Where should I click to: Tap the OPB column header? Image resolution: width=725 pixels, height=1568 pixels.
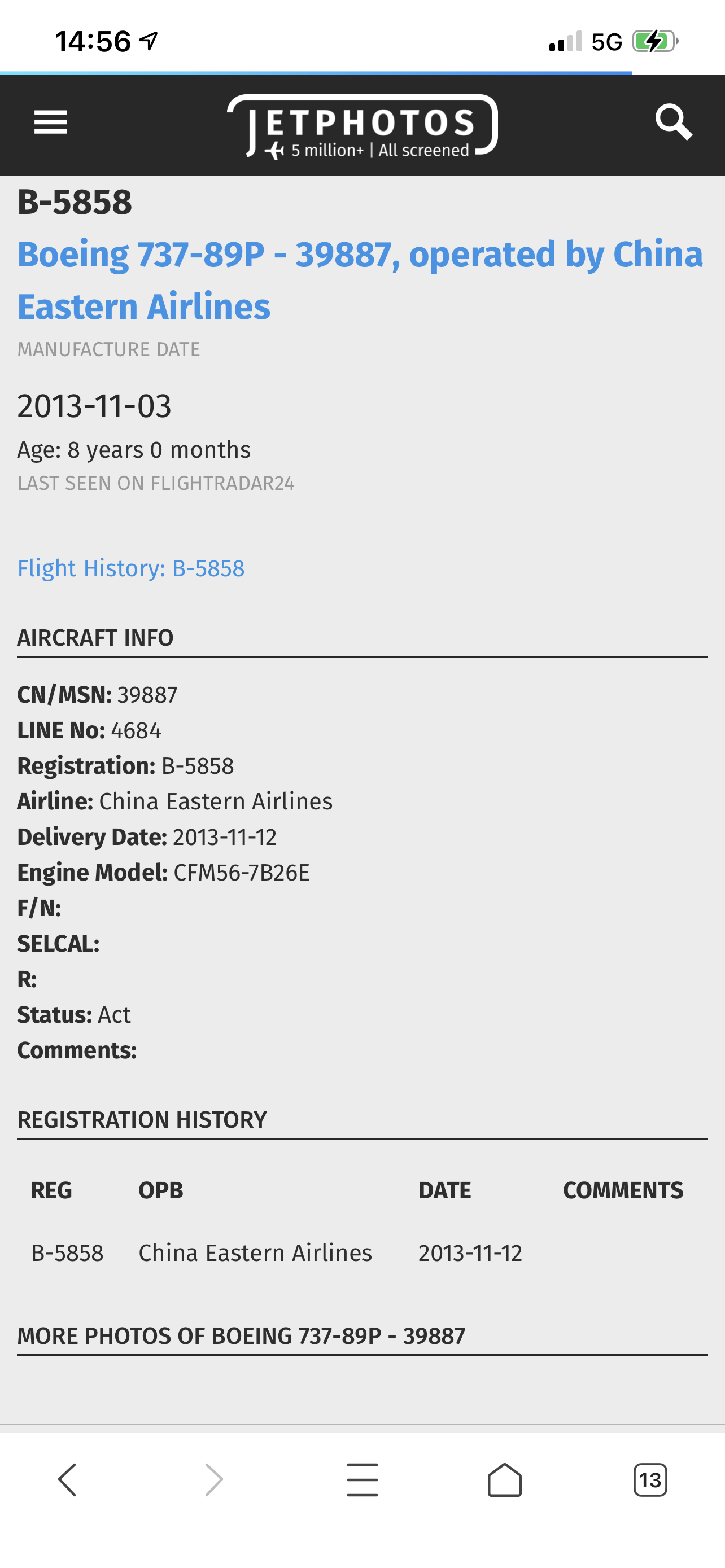(x=161, y=1190)
